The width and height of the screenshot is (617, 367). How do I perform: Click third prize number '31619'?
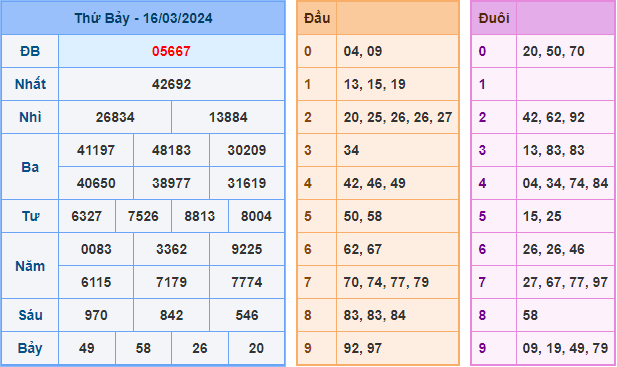coord(247,183)
